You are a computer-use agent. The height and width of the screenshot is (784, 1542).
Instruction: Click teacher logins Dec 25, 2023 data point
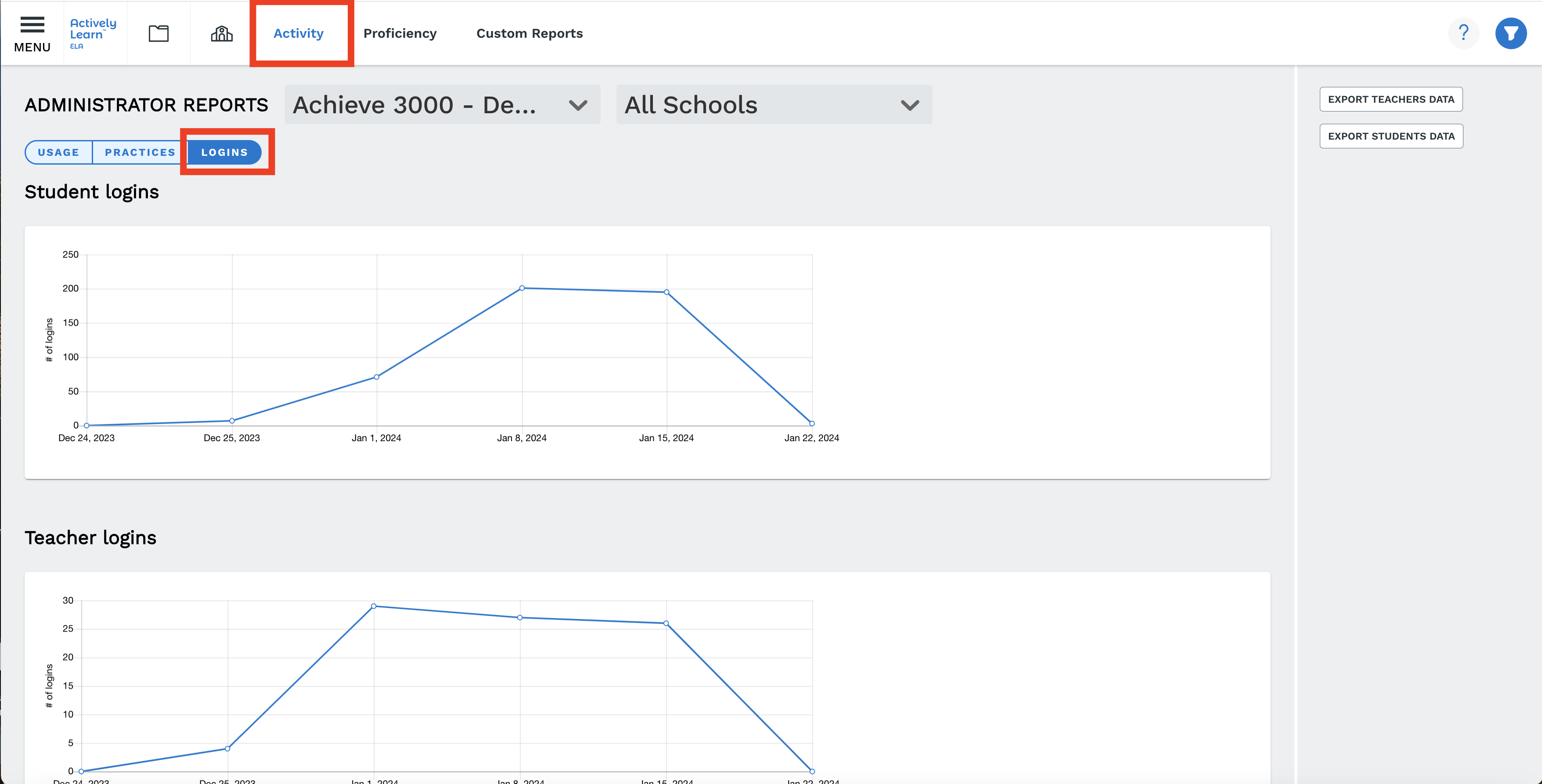click(x=227, y=748)
